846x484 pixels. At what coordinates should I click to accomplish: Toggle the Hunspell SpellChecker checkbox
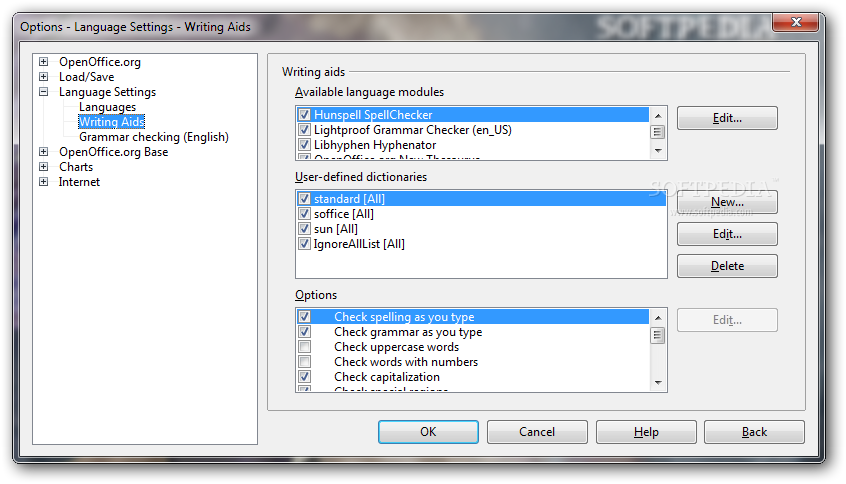click(304, 114)
